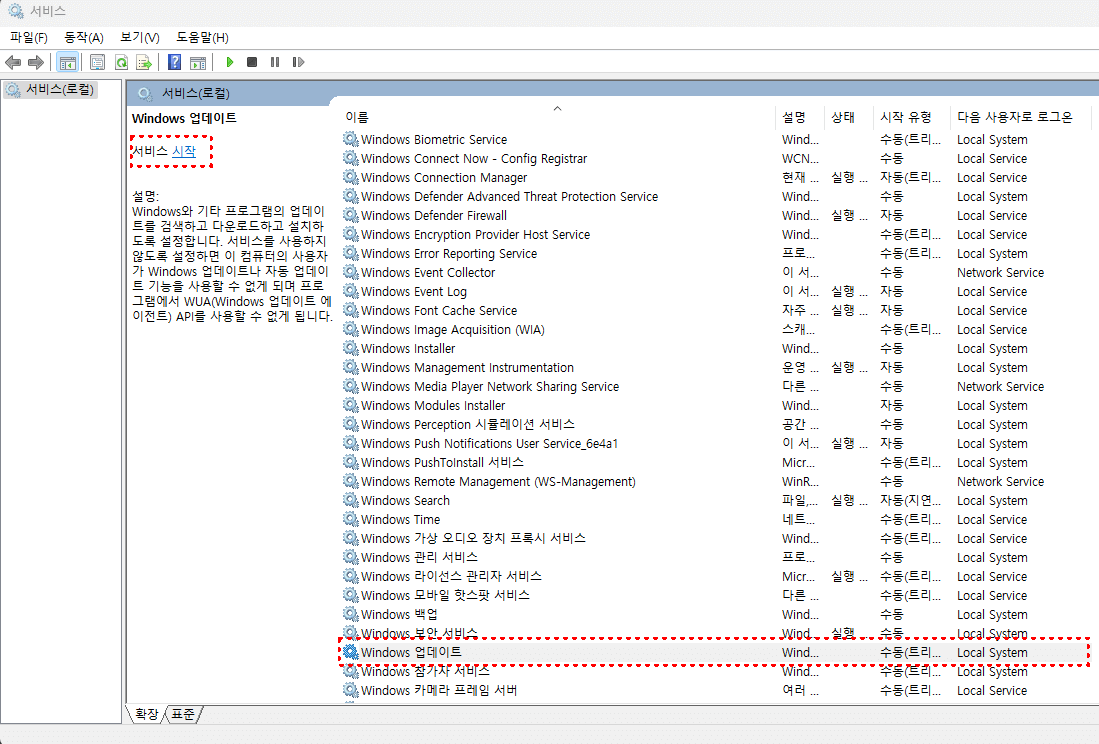Open the 파일(F) menu
This screenshot has width=1099, height=744.
tap(29, 37)
